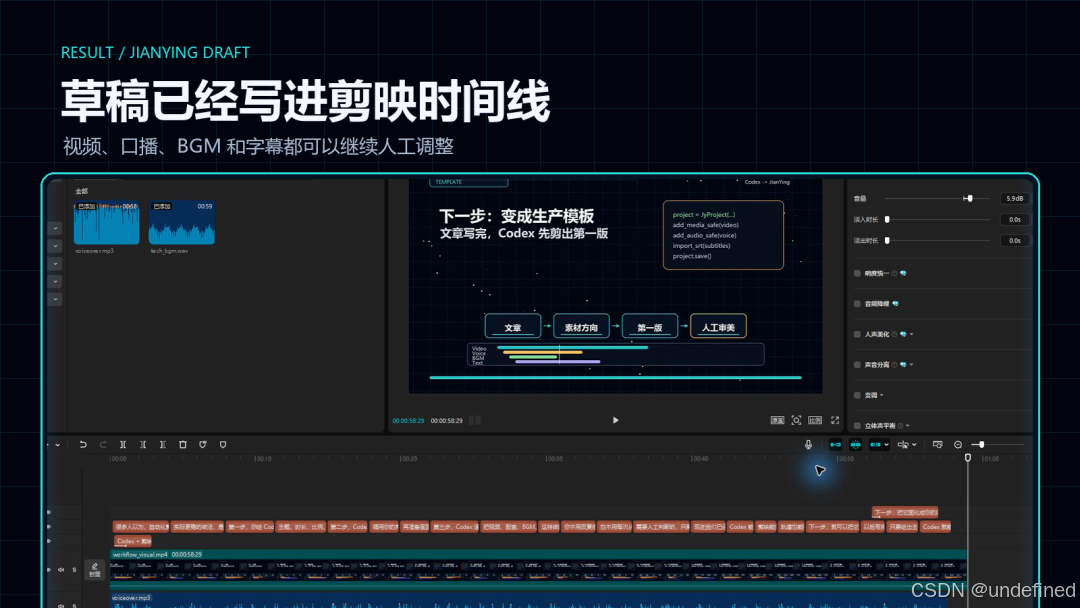Image resolution: width=1080 pixels, height=608 pixels.
Task: Redo the timeline edit
Action: 103,445
